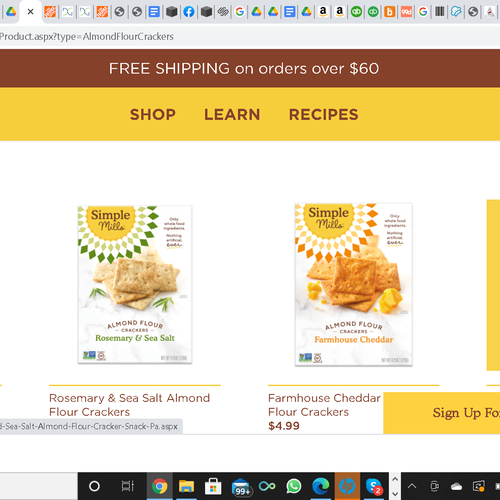The image size is (500, 500).
Task: Switch to the Facebook browser tab
Action: (x=189, y=12)
